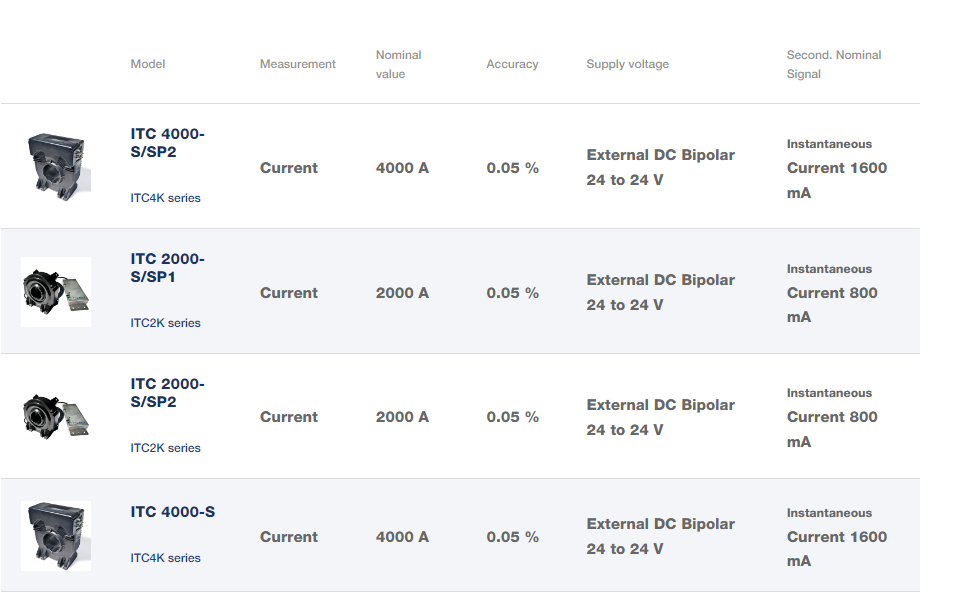This screenshot has height=604, width=961.
Task: Click the ITC 4000-S/SP2 product thumbnail image
Action: 56,166
